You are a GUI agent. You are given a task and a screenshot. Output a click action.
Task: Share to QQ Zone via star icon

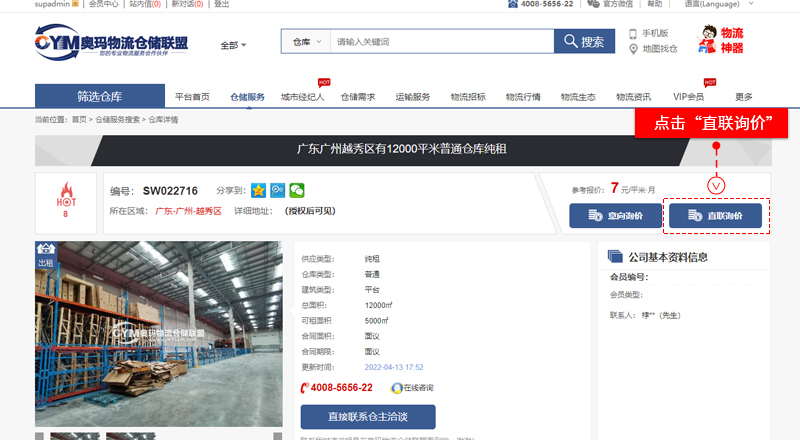[258, 190]
